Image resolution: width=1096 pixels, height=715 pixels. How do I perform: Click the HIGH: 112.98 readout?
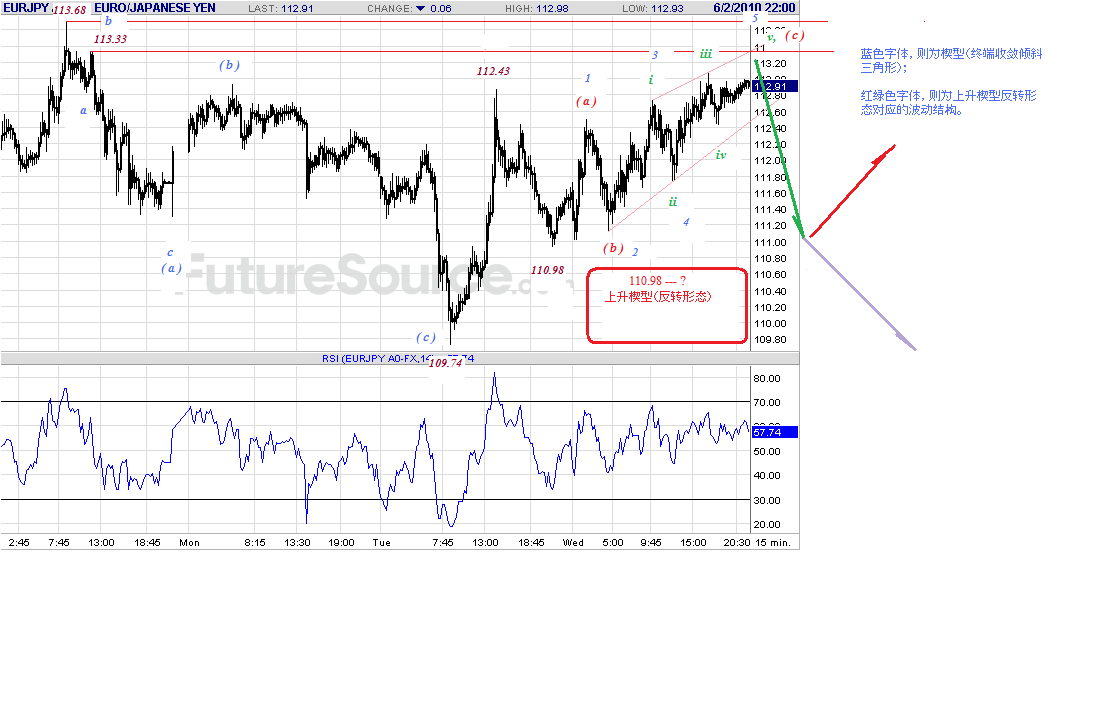pos(536,8)
